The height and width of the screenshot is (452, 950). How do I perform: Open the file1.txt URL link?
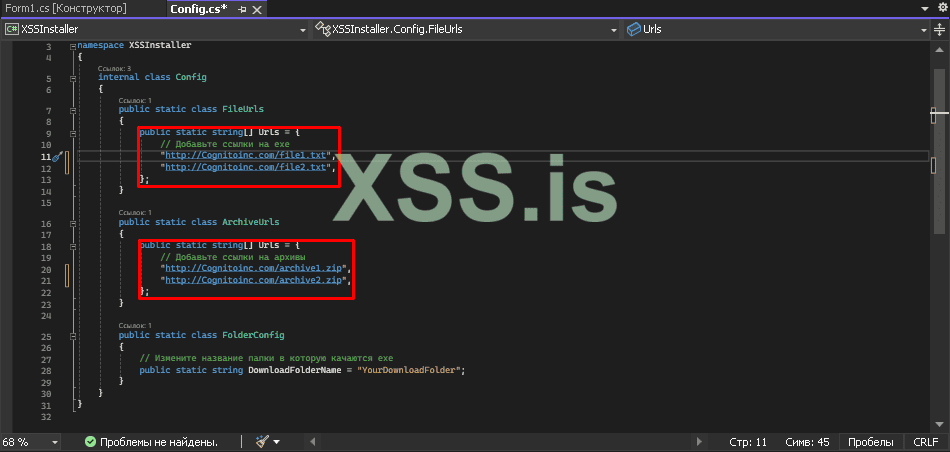coord(246,156)
